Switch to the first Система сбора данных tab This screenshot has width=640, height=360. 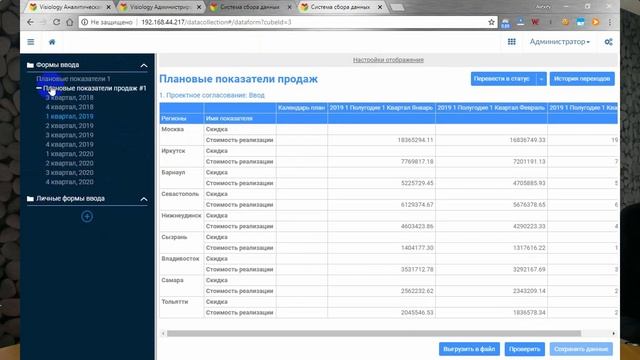[250, 7]
